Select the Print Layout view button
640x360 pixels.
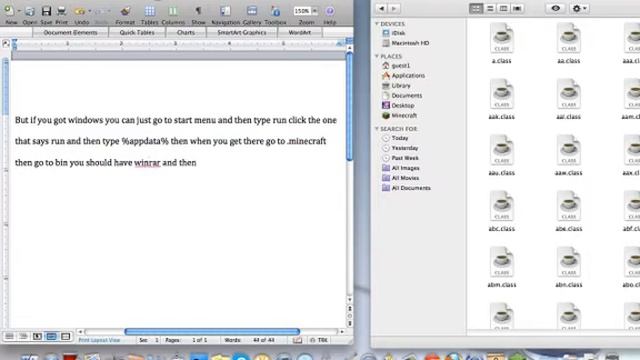[x=51, y=336]
